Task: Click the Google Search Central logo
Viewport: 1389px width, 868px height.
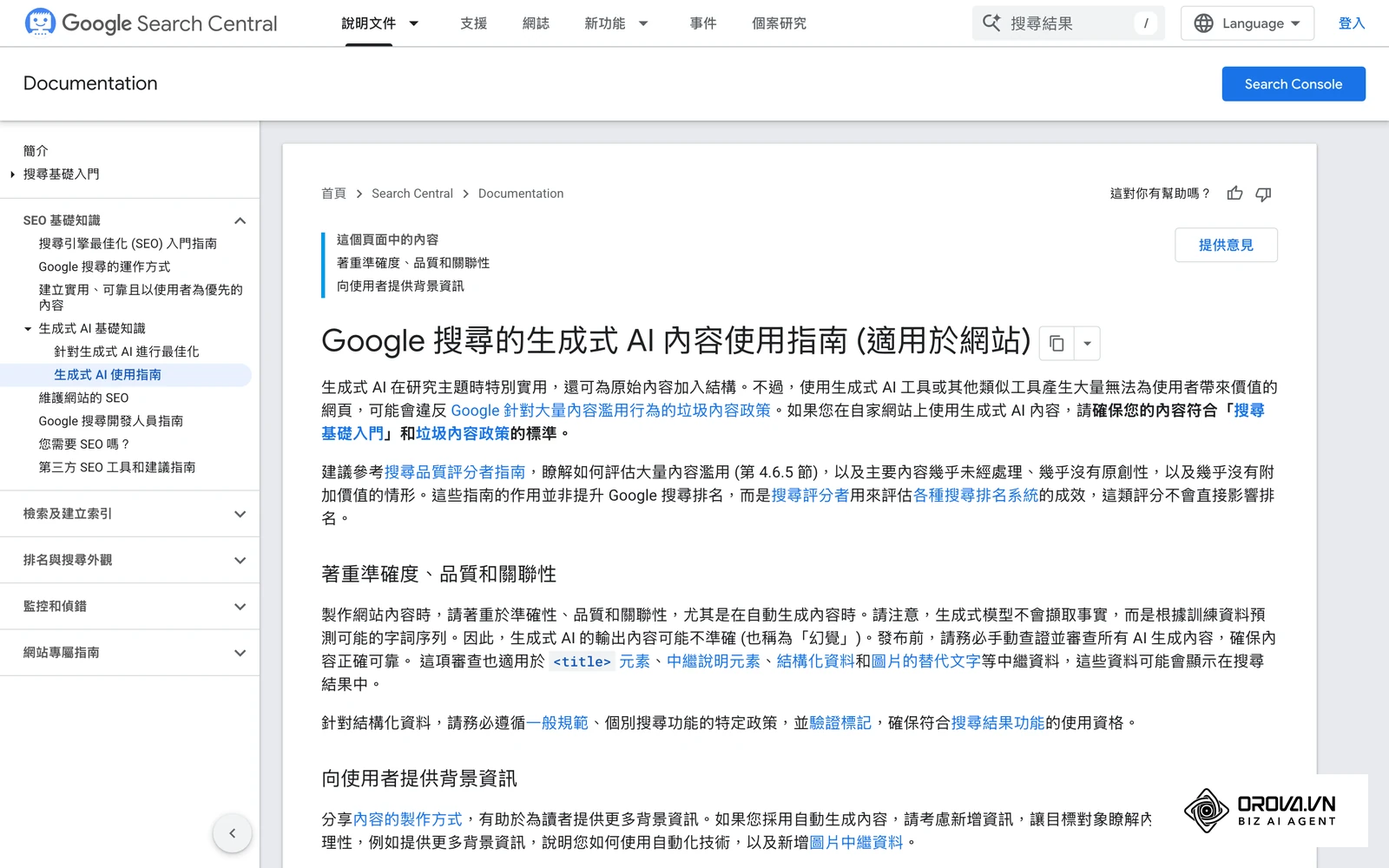Action: click(x=151, y=23)
